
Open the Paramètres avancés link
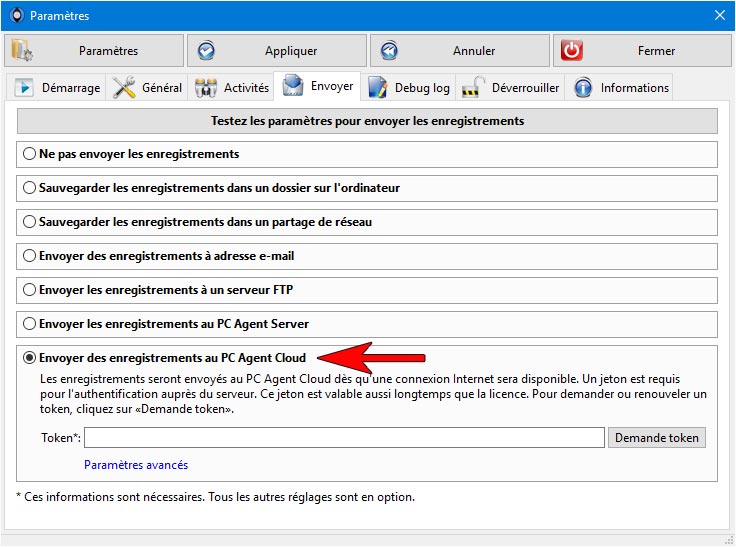(136, 465)
